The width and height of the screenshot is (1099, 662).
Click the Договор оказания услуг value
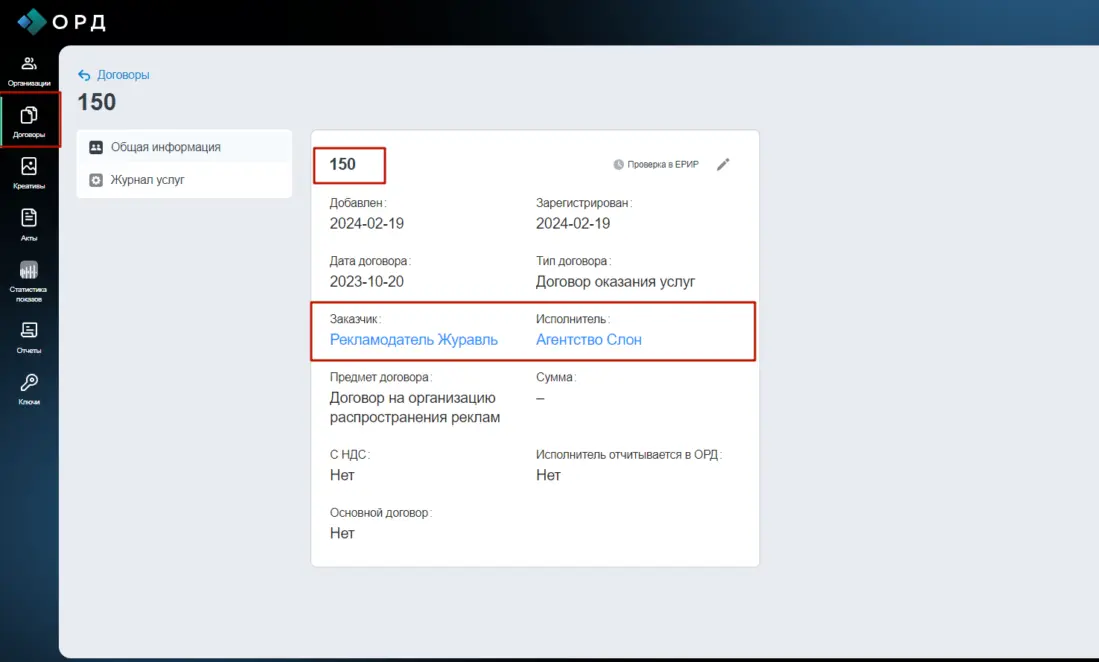[x=615, y=282]
